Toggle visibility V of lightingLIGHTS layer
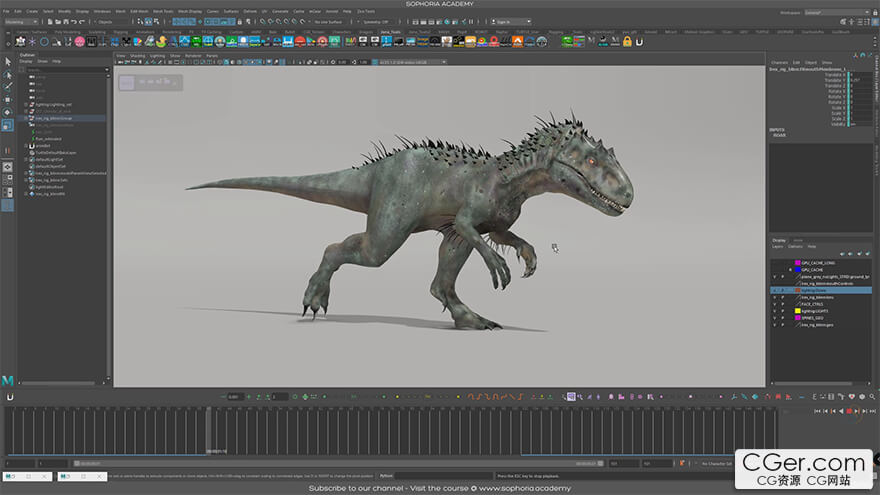Screen dimensions: 880x495 (774, 311)
